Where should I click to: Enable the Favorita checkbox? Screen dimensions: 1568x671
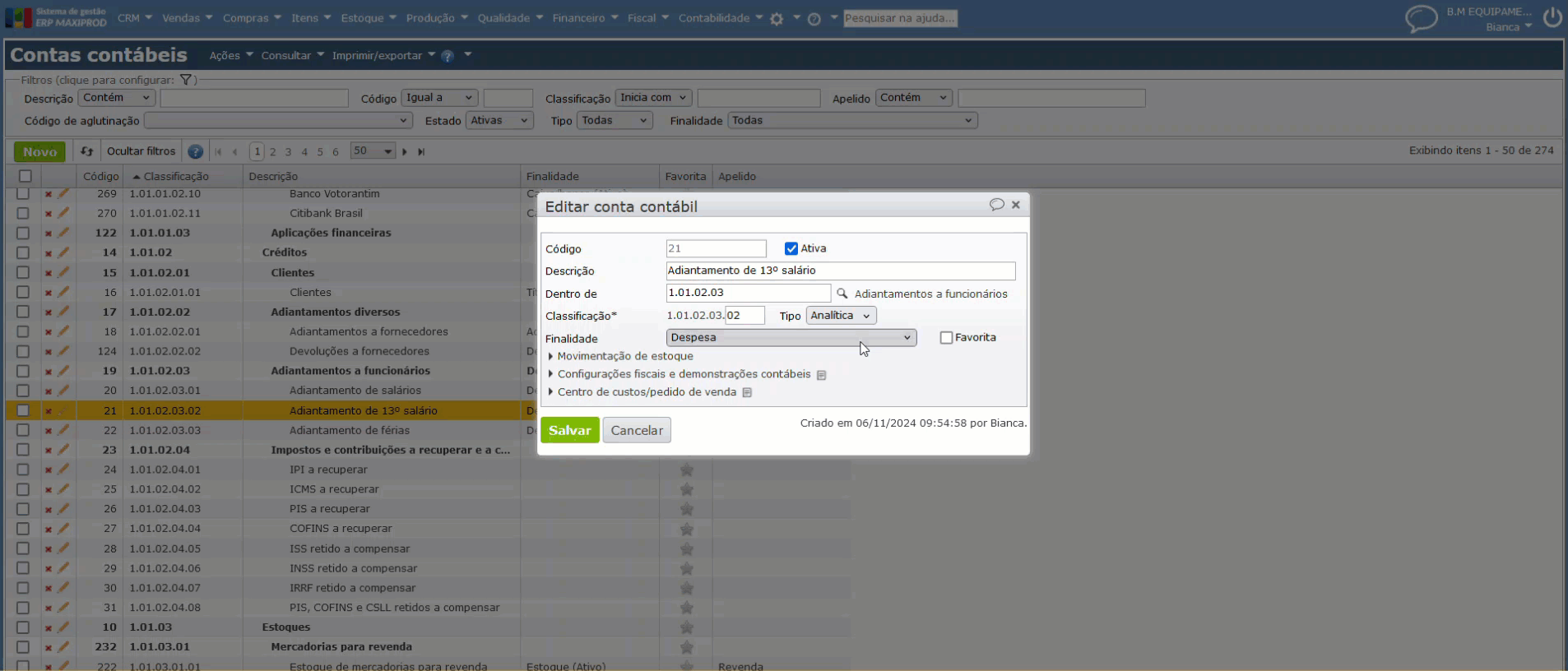[946, 338]
